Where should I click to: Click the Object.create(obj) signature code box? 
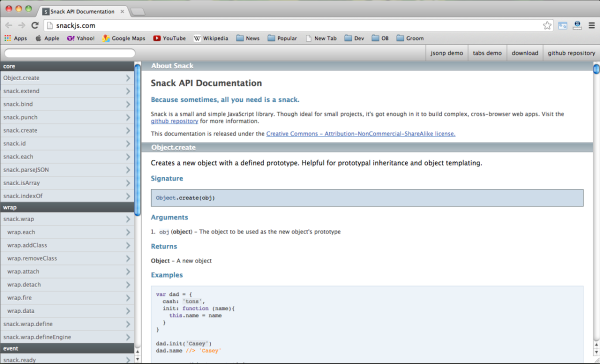coord(367,198)
